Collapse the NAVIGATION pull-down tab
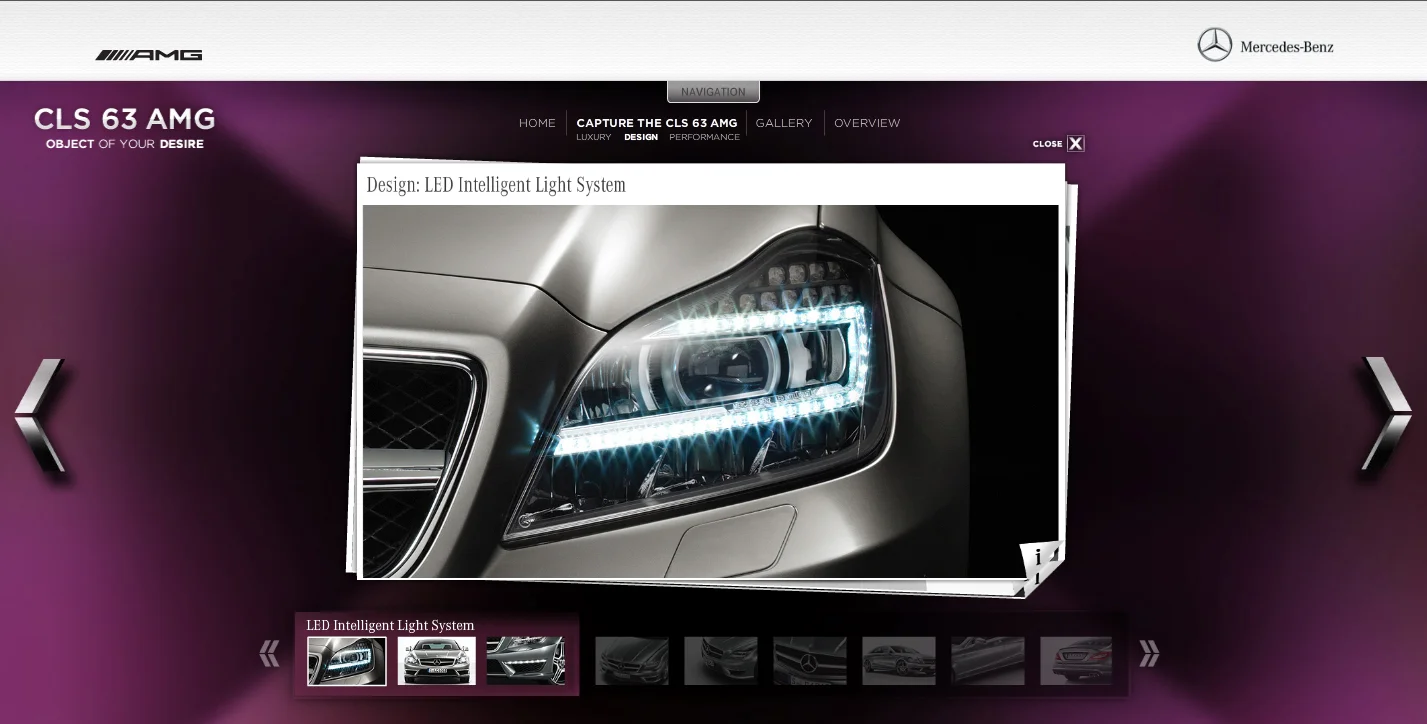Screen dimensions: 1427x724 (713, 92)
